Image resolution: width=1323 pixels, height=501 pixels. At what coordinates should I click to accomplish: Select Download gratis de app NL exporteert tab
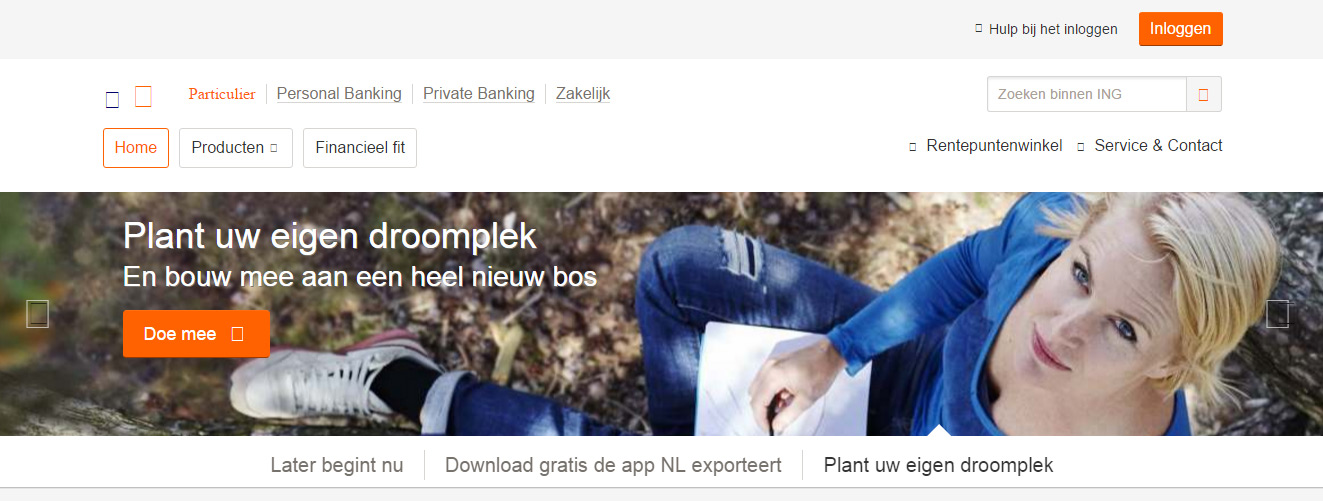(x=613, y=465)
